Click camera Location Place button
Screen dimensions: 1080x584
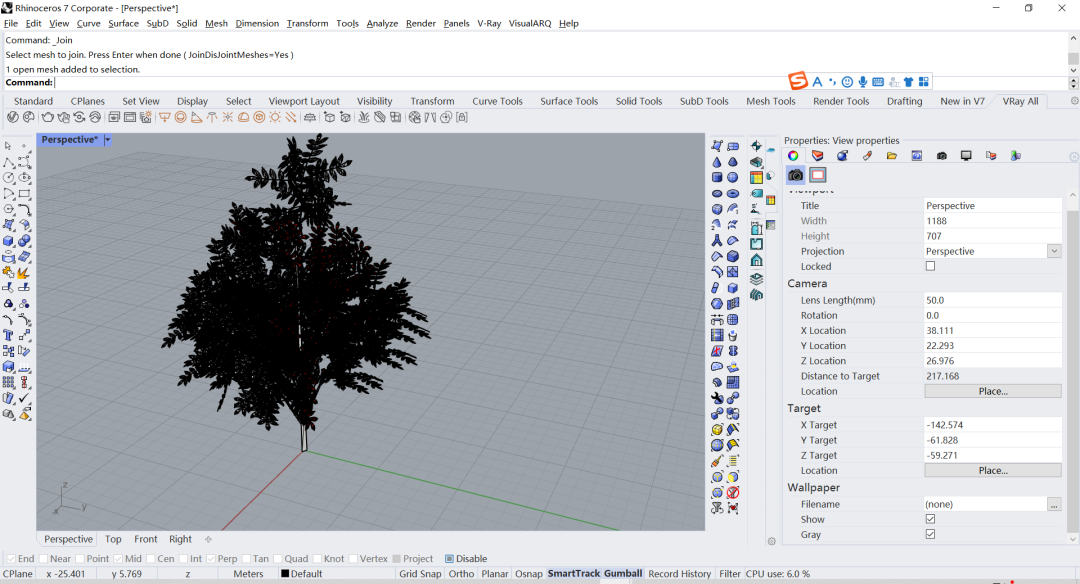[993, 391]
